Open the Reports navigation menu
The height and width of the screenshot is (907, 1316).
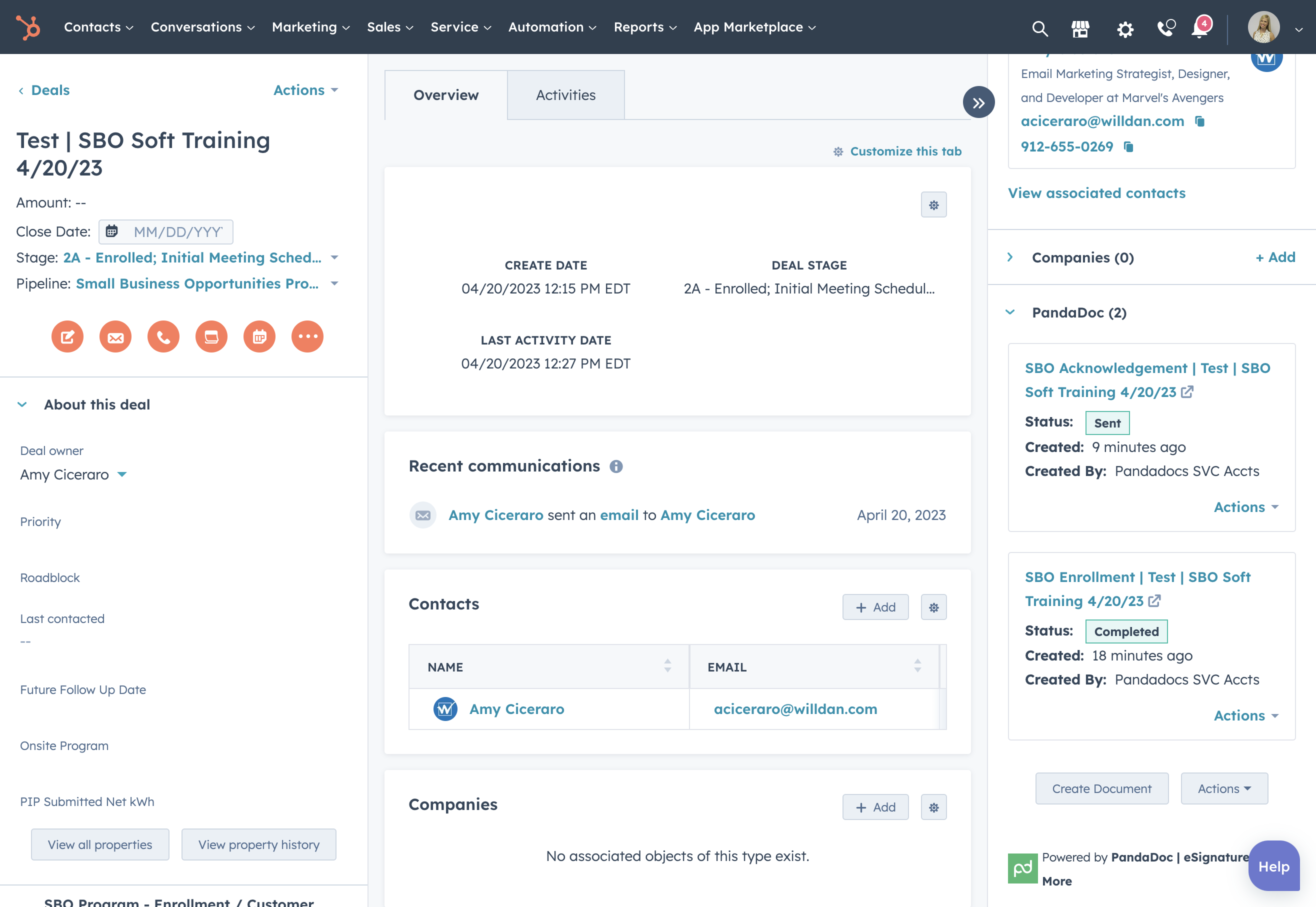645,27
